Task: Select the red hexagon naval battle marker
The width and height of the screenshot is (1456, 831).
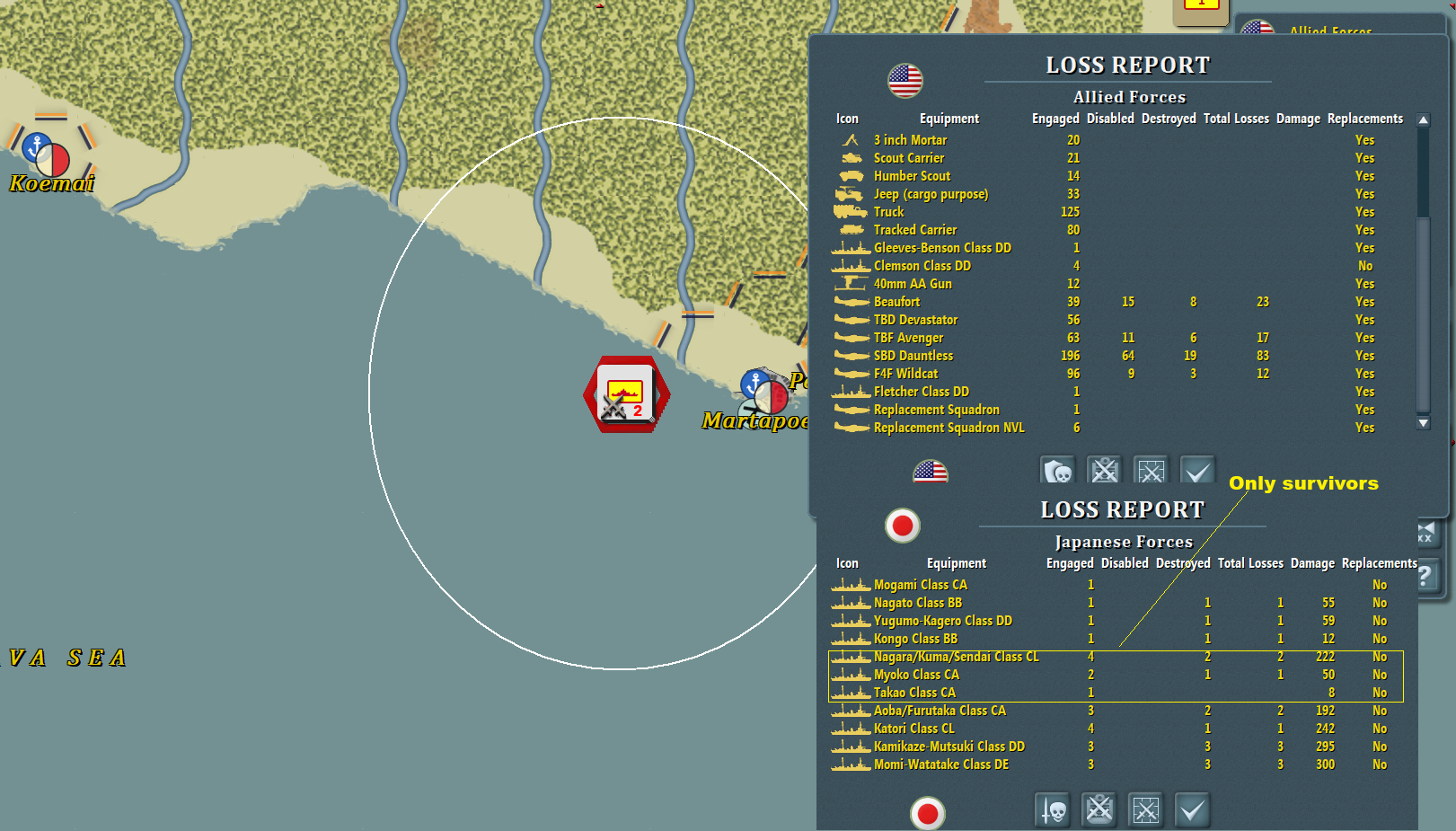Action: pyautogui.click(x=626, y=393)
